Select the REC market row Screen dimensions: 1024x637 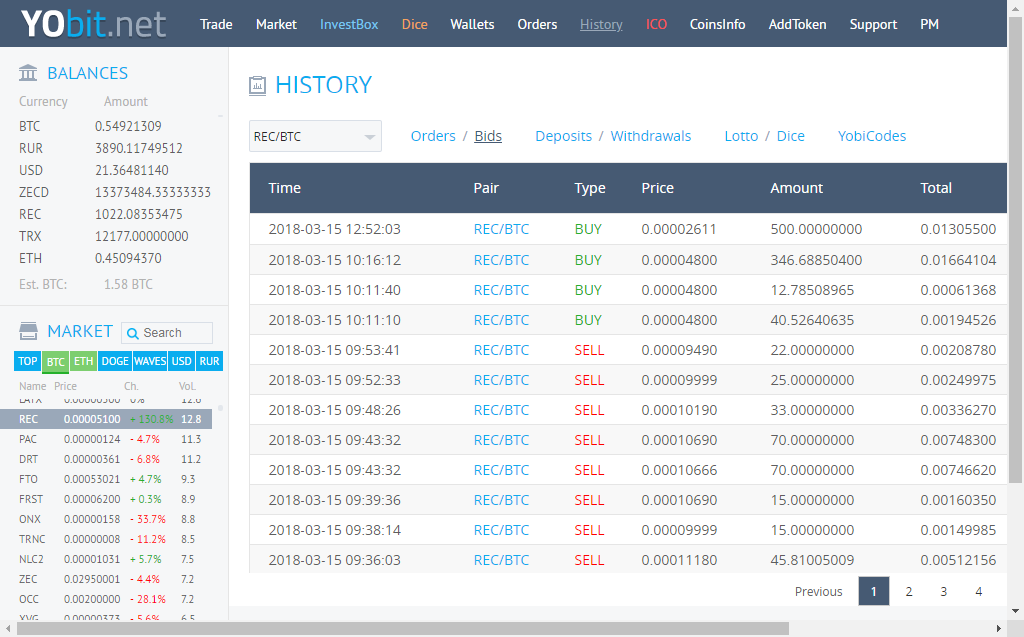pos(106,419)
